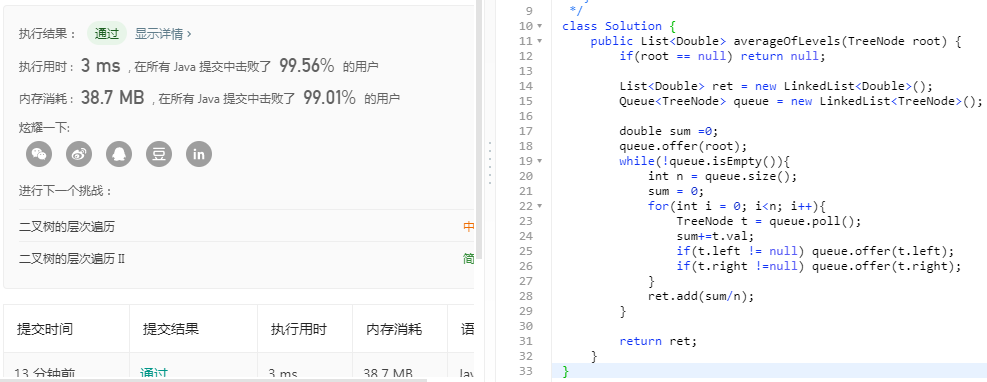Collapse the for loop fold arrow on line 22
This screenshot has width=987, height=382.
tap(539, 206)
